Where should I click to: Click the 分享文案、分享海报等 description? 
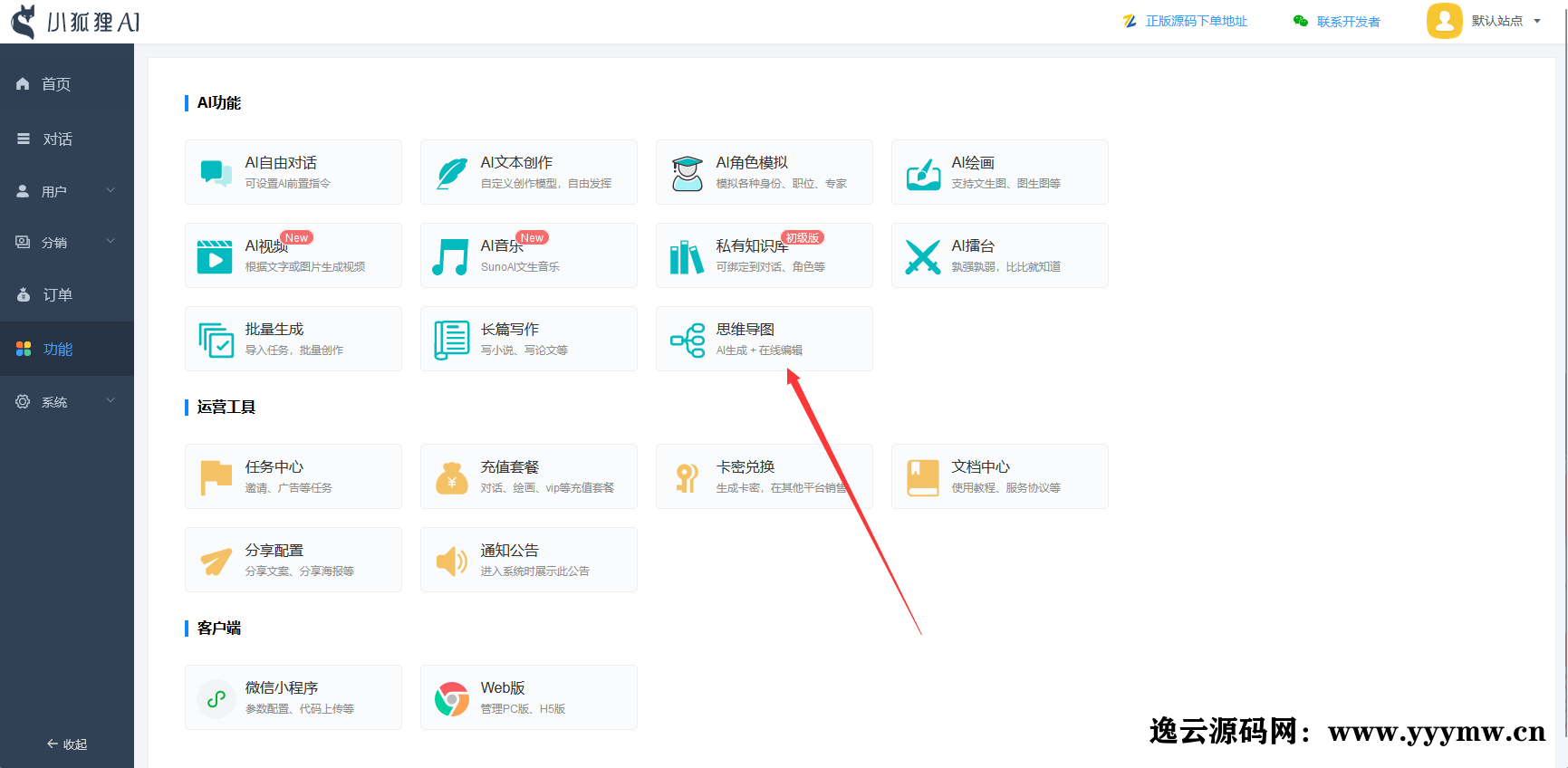click(x=300, y=571)
